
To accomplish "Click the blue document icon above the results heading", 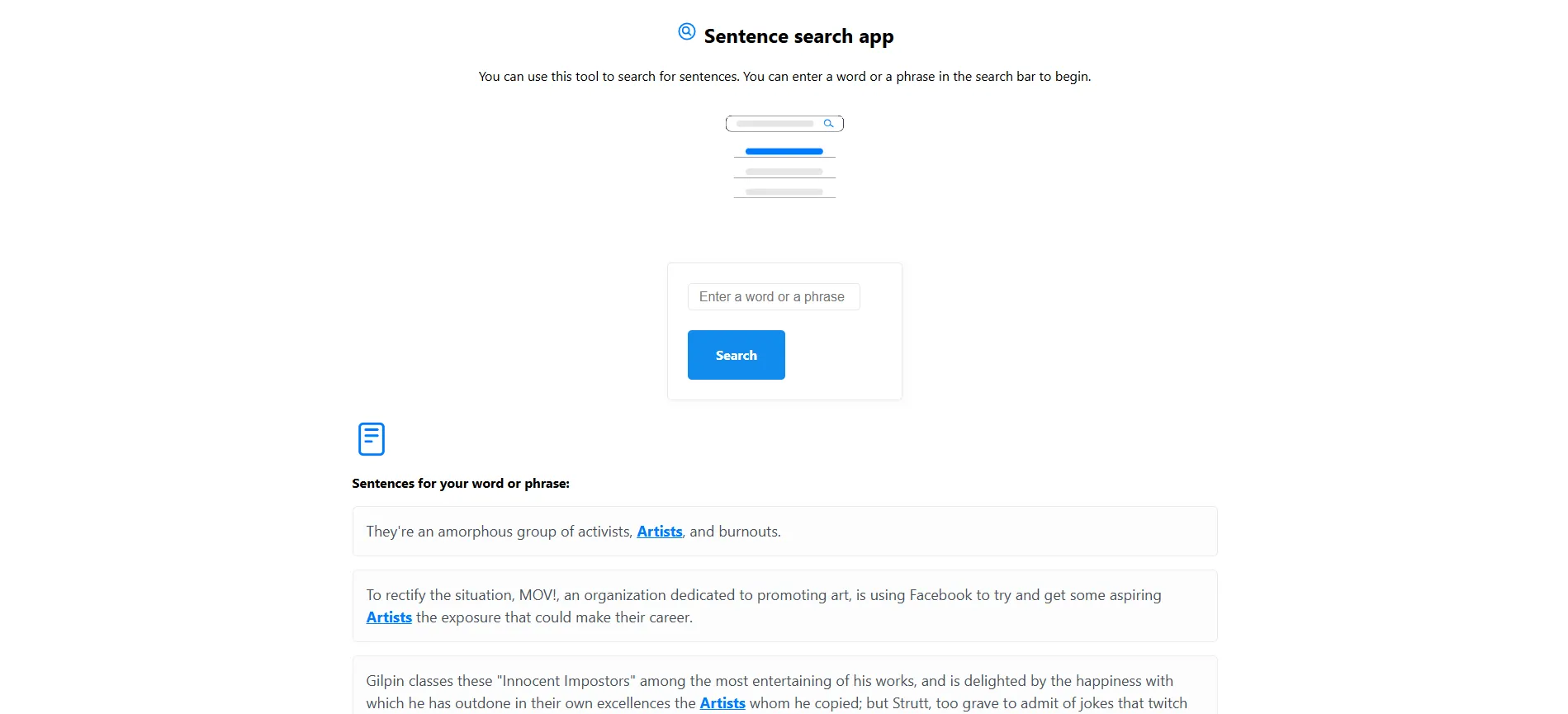I will [x=371, y=438].
